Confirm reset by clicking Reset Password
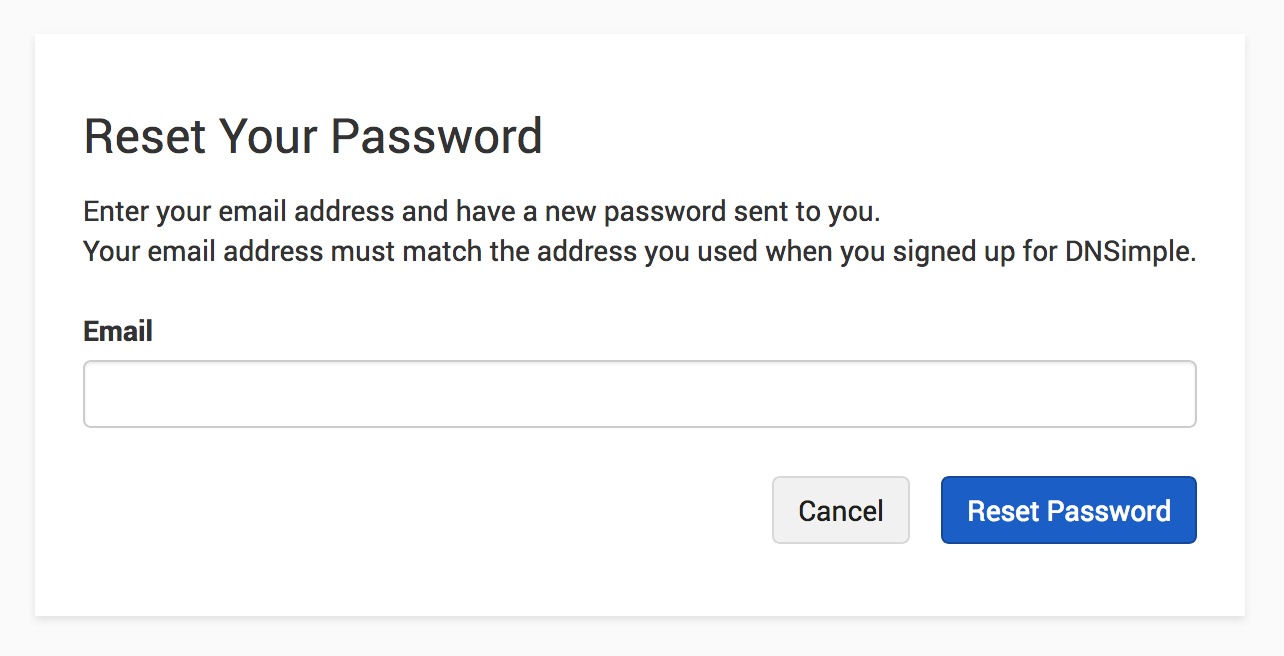This screenshot has height=656, width=1284. 1068,510
